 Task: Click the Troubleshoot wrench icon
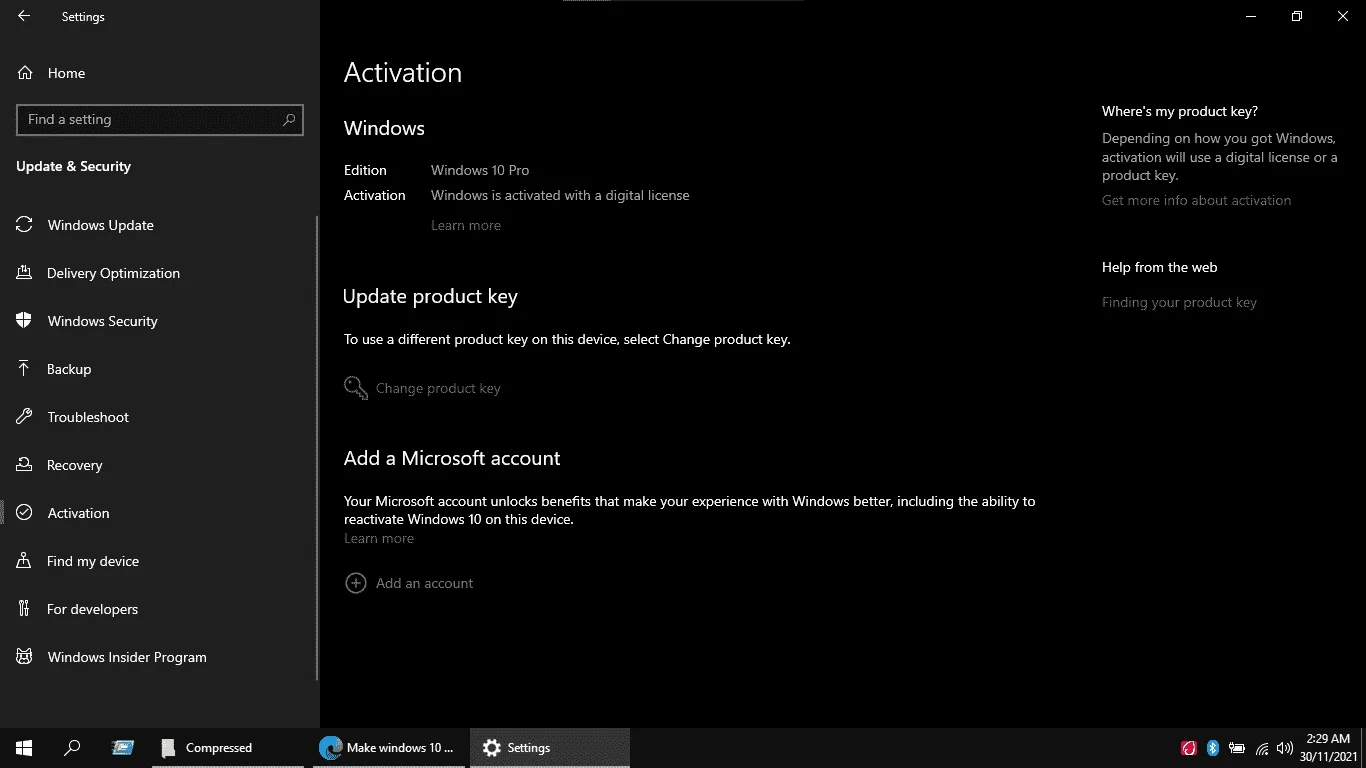(24, 417)
